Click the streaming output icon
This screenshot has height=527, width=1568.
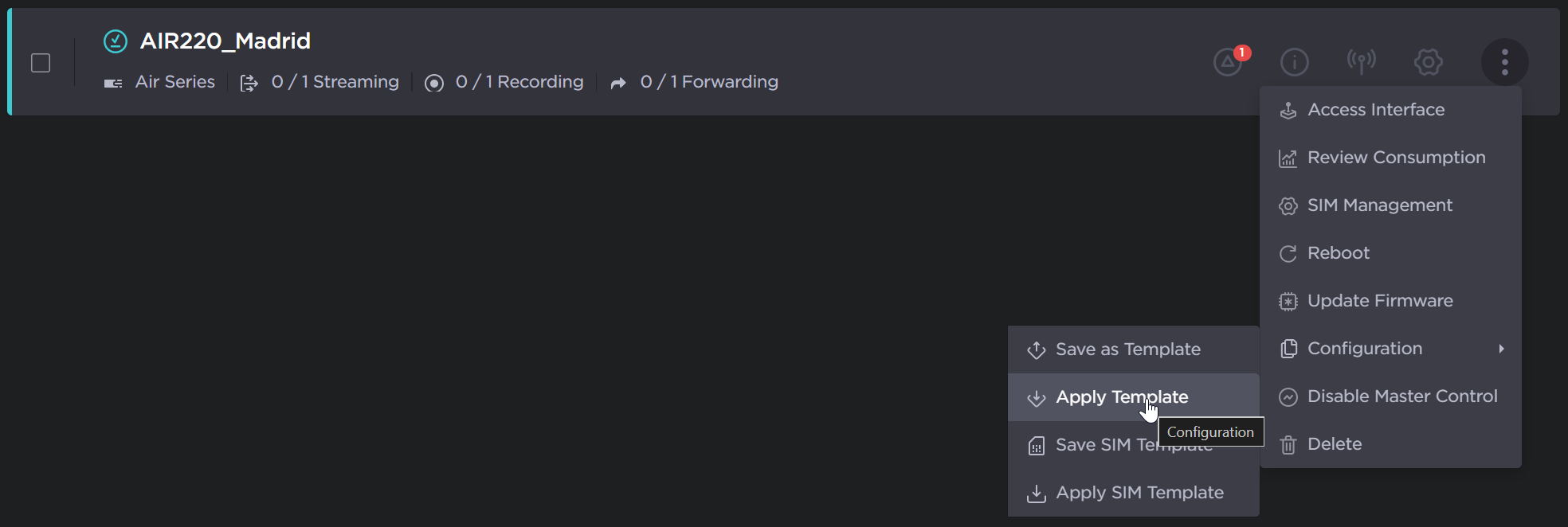(x=249, y=83)
